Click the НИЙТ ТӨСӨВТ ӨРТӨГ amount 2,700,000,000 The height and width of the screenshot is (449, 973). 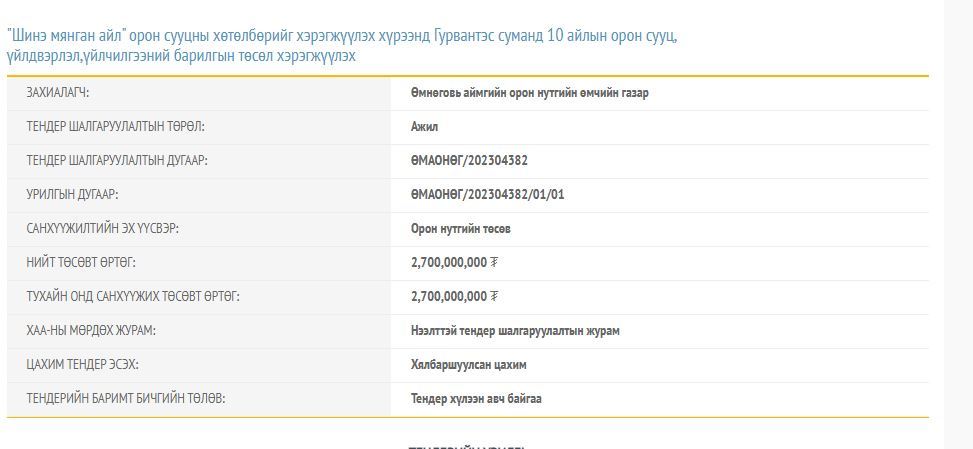(448, 263)
